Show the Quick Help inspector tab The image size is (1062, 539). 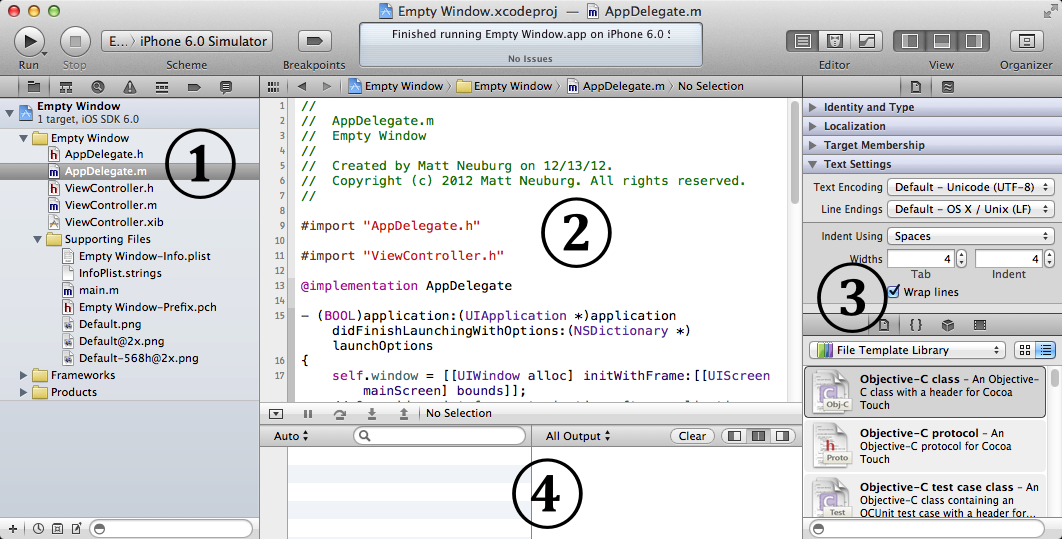(x=948, y=87)
